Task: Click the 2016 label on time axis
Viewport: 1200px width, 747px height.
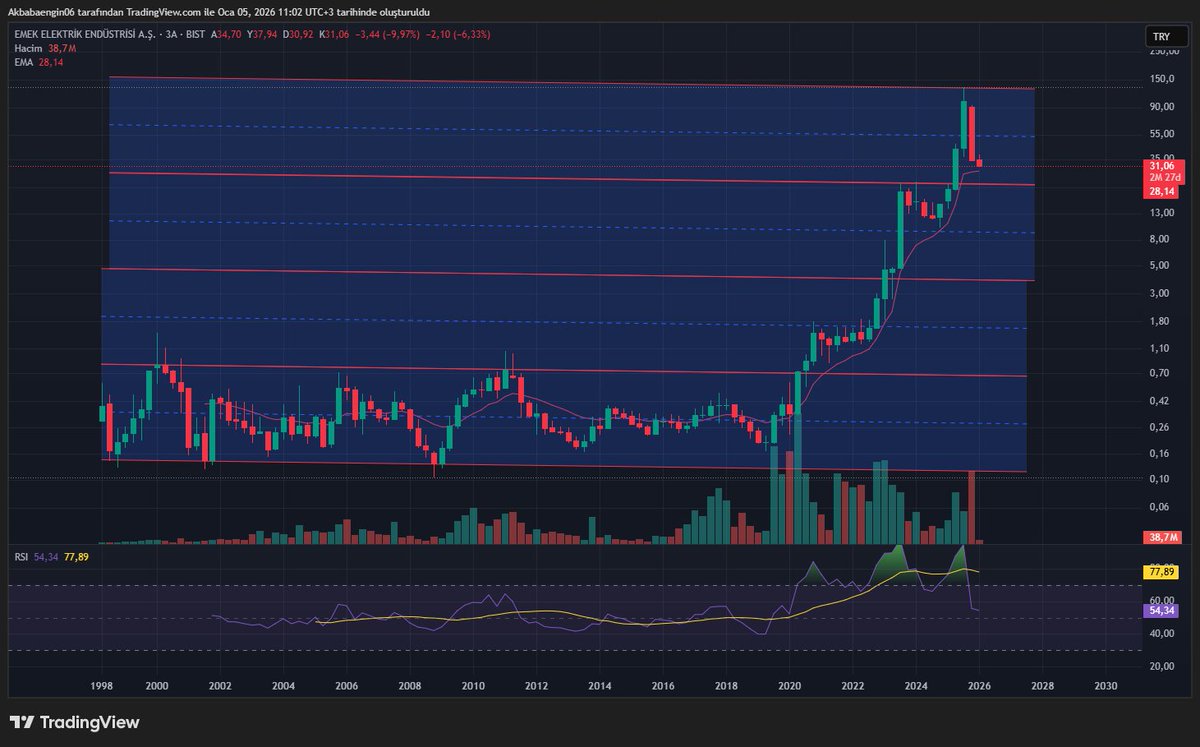Action: click(x=663, y=687)
